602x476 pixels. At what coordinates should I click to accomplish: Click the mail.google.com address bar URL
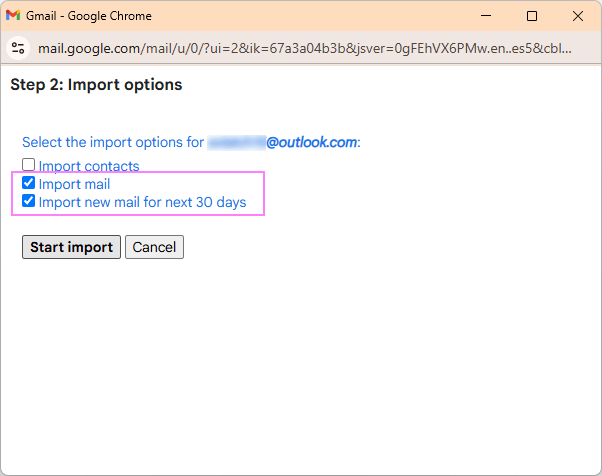304,48
